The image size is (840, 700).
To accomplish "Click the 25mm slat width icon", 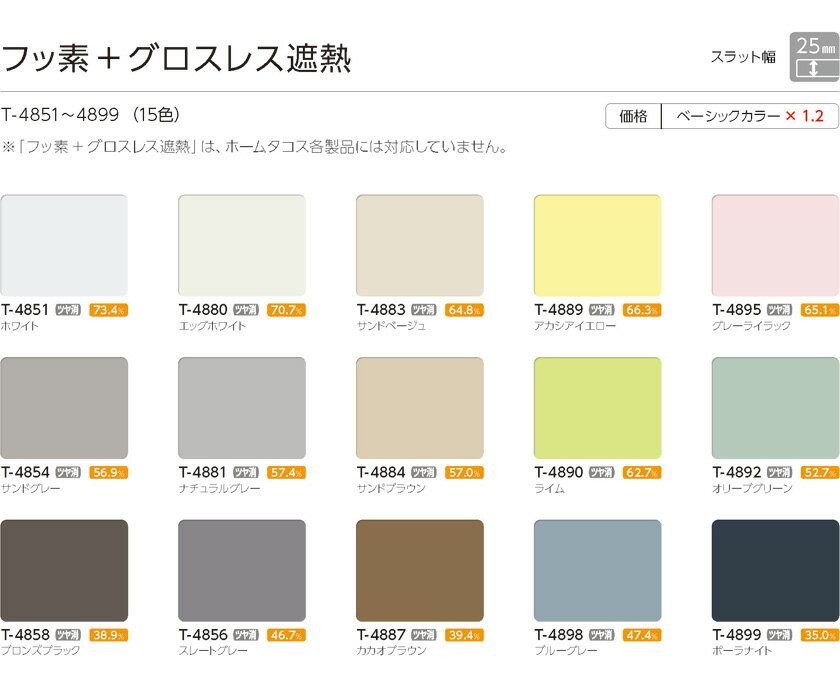I will tap(812, 57).
